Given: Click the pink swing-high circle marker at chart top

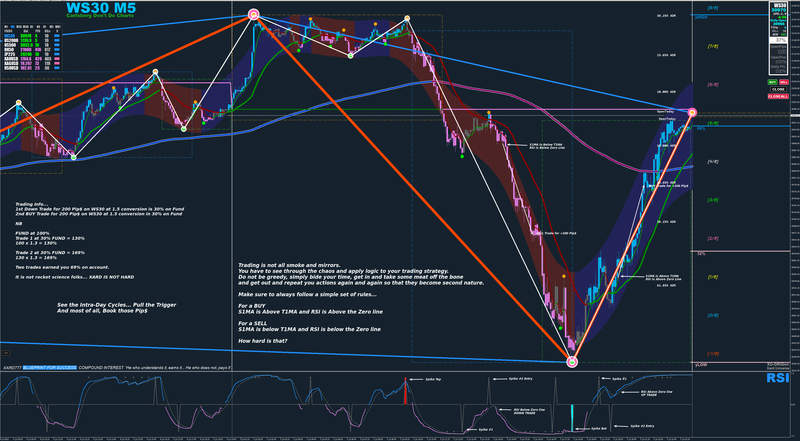Looking at the screenshot, I should [x=253, y=15].
